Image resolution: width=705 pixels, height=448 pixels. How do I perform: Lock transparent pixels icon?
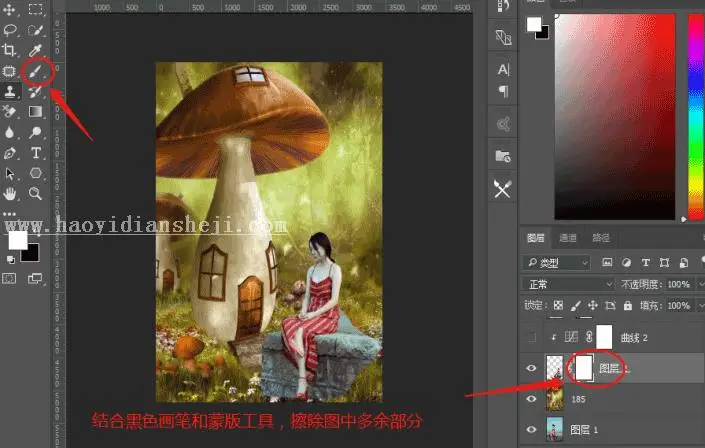point(558,305)
